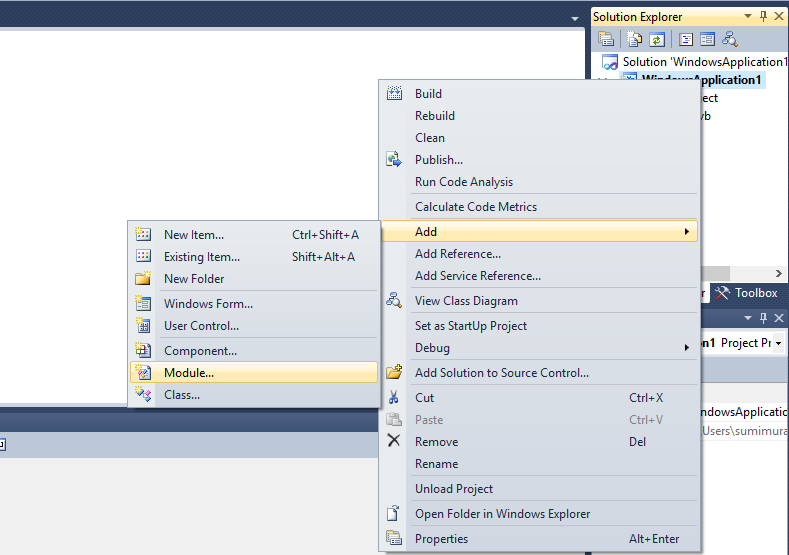Click the Properties icon in Solution Explorer toolbar
The image size is (789, 555).
[606, 39]
